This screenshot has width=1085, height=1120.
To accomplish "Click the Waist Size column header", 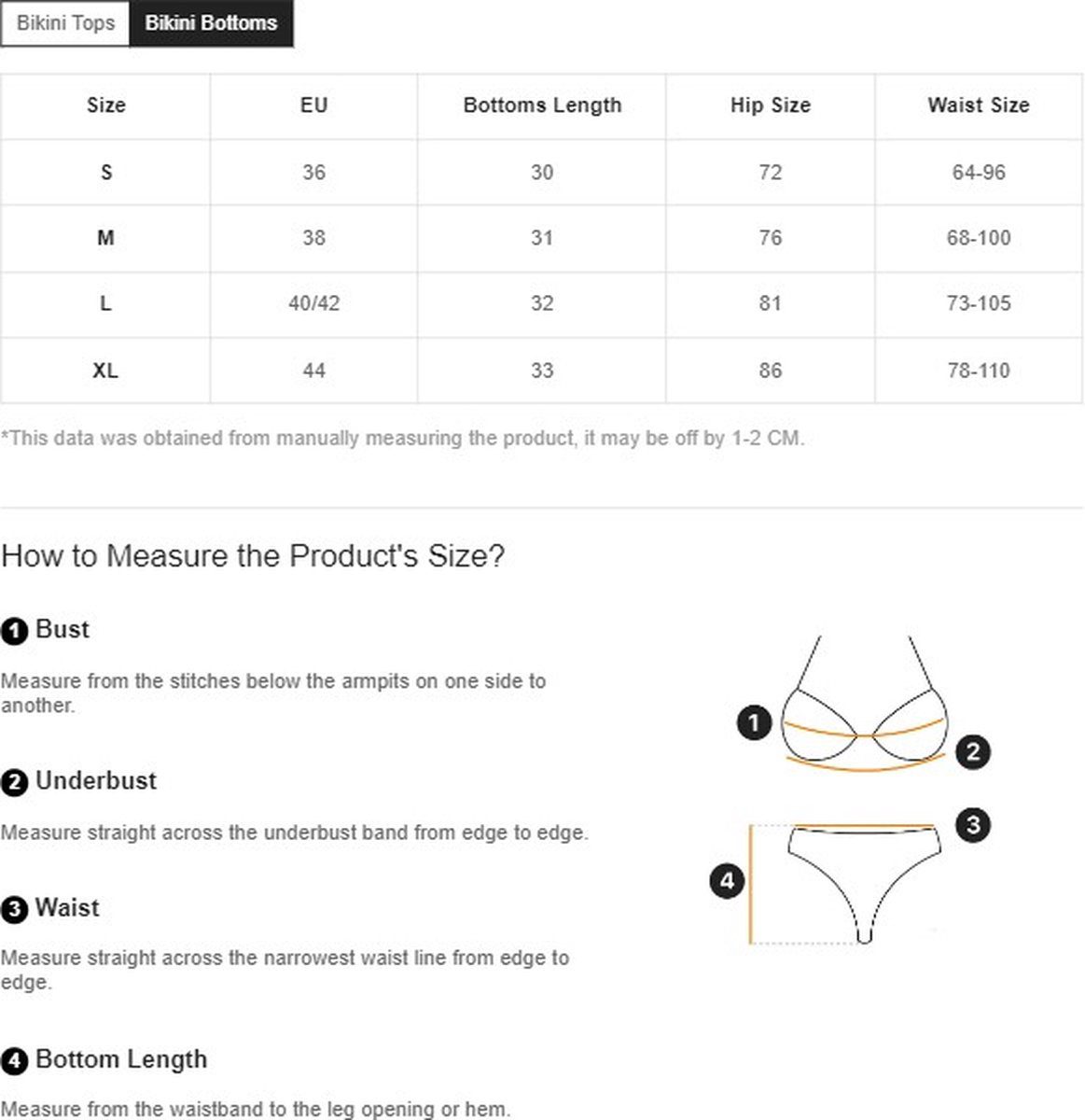I will [979, 105].
